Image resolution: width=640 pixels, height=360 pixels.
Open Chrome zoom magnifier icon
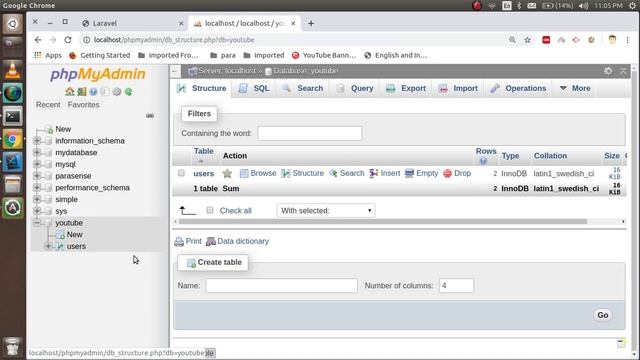click(512, 40)
